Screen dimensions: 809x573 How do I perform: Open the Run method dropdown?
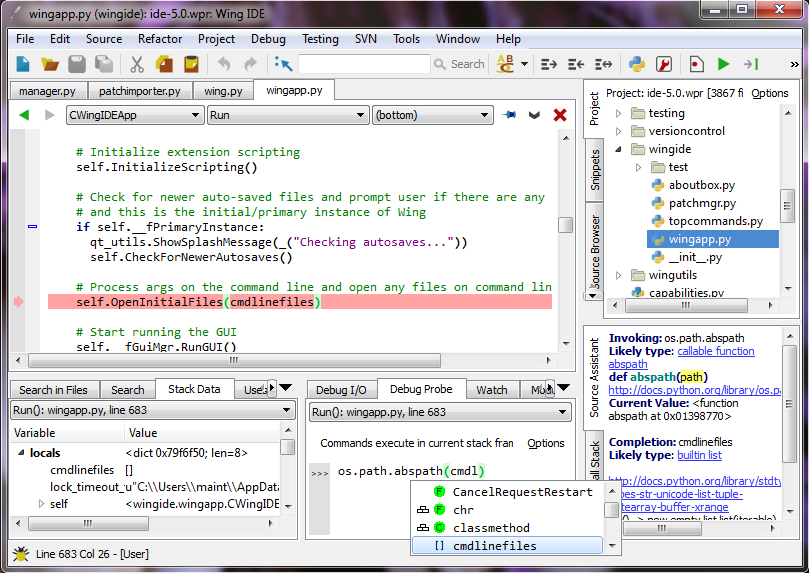point(288,115)
